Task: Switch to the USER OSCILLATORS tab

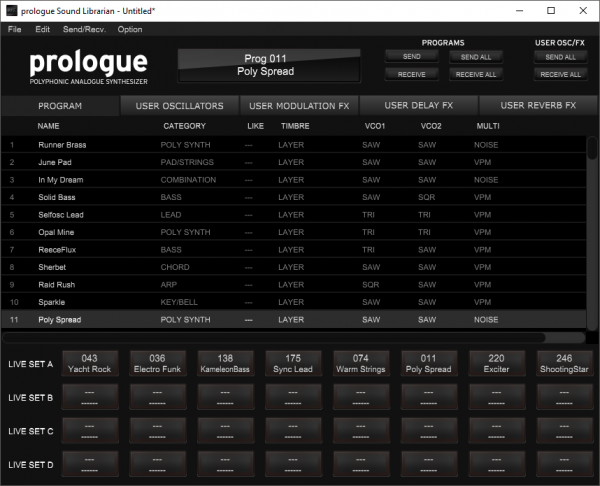Action: point(179,106)
